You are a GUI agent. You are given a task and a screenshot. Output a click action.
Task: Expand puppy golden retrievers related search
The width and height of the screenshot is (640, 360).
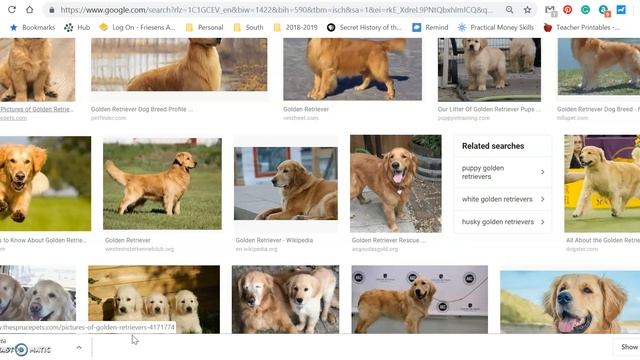(503, 172)
